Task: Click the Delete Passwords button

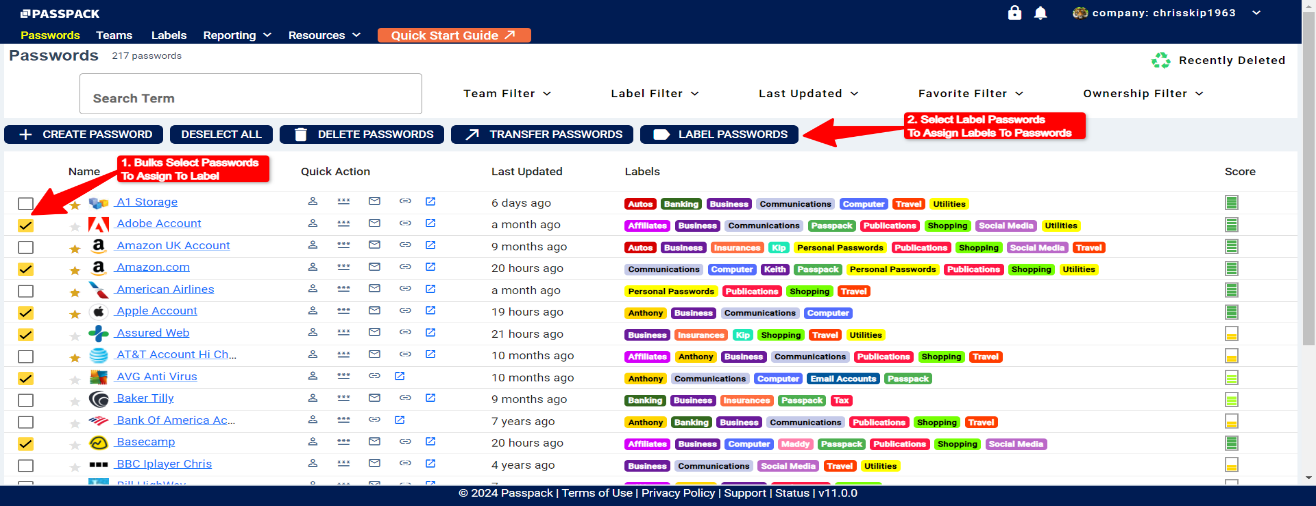Action: point(362,134)
